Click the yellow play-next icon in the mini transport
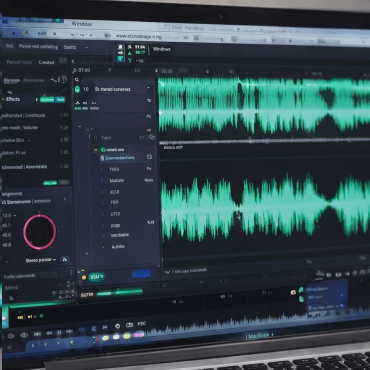The height and width of the screenshot is (370, 370). pyautogui.click(x=31, y=316)
